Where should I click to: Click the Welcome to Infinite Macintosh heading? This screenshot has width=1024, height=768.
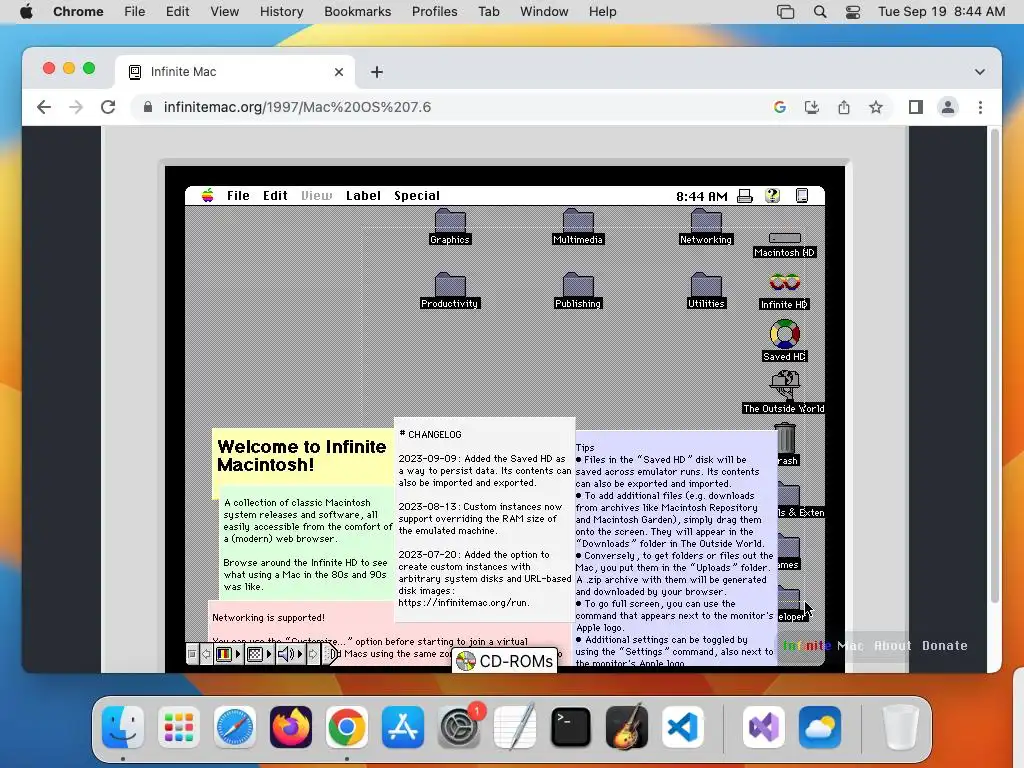click(x=302, y=456)
